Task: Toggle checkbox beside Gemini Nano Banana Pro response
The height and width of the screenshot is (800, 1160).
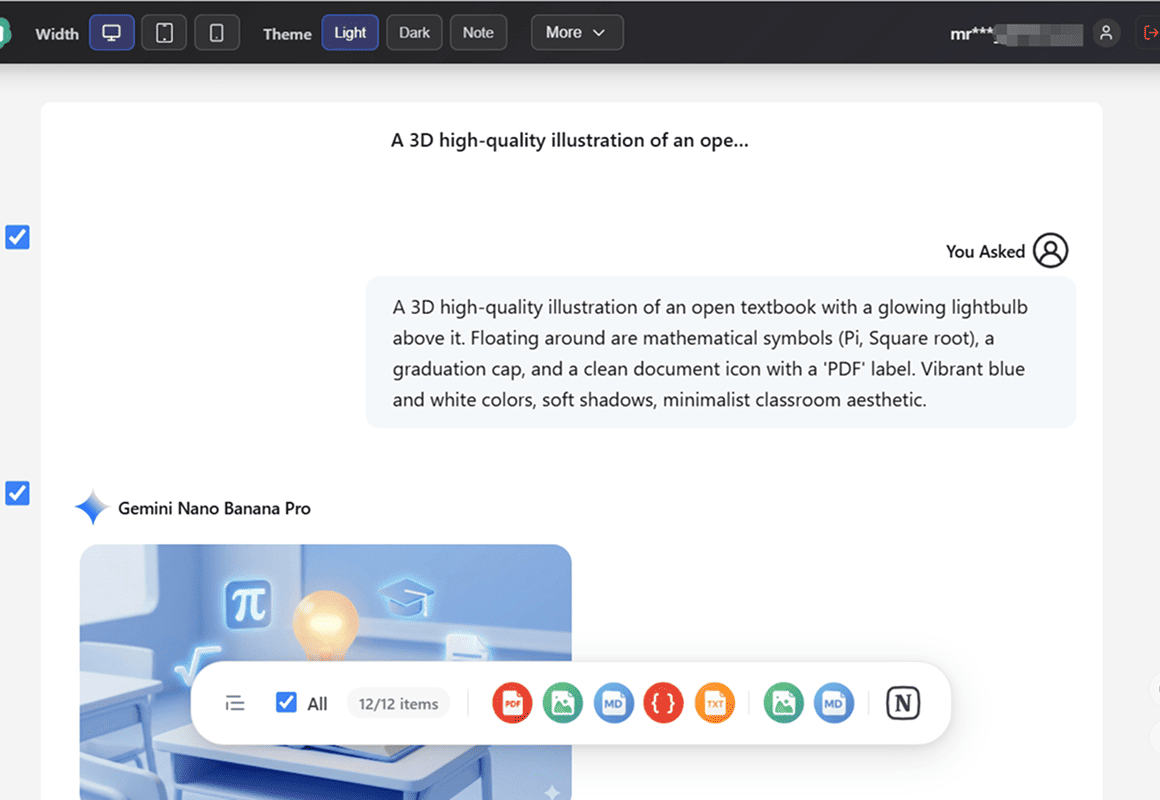Action: (18, 493)
